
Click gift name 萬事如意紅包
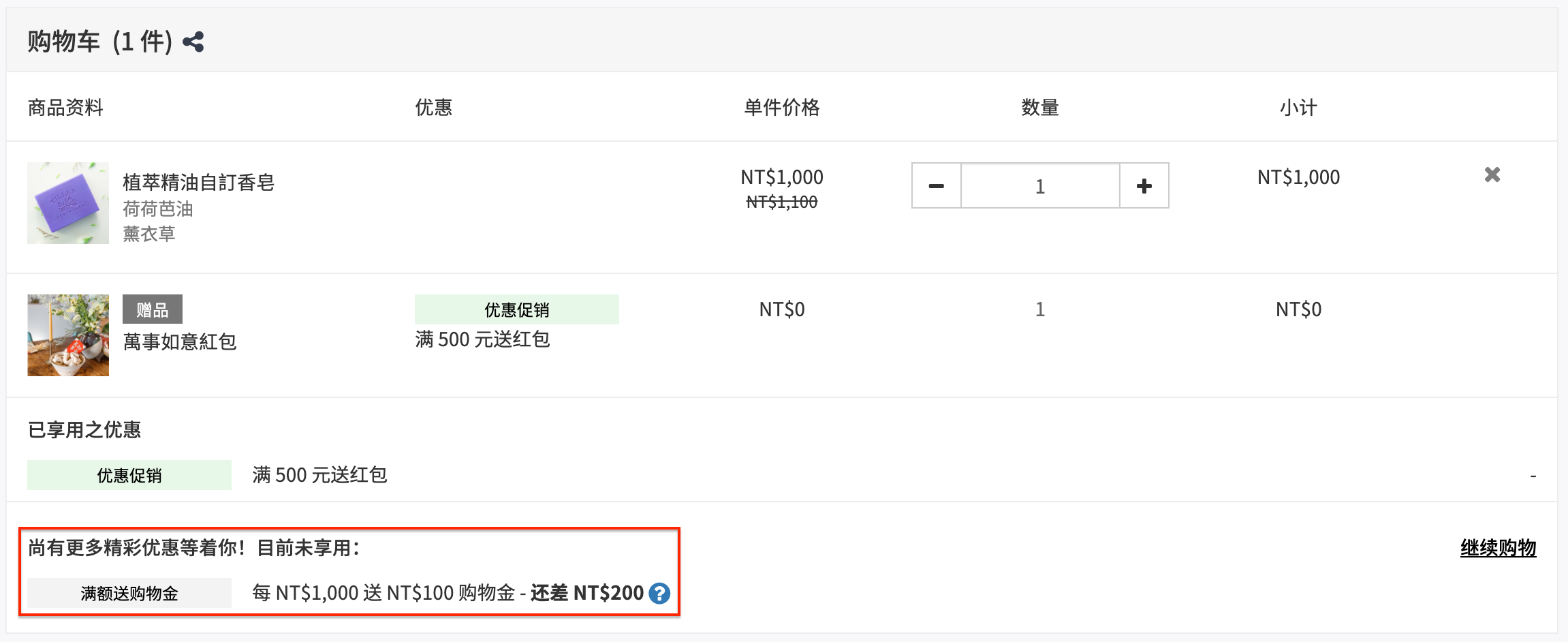(180, 342)
